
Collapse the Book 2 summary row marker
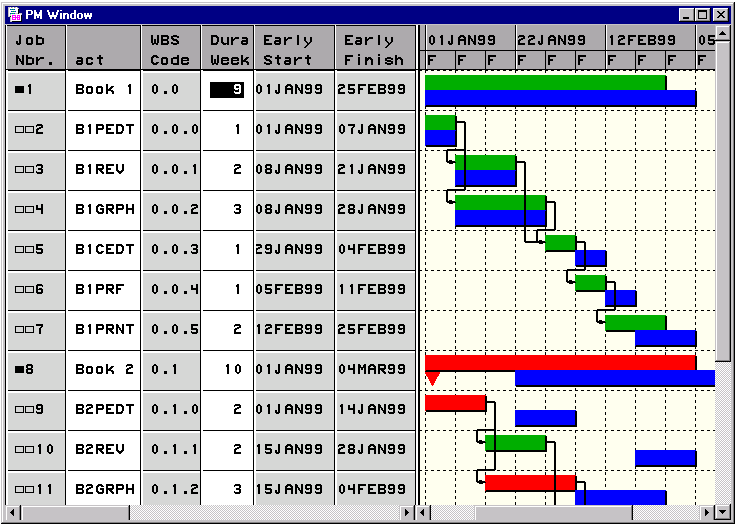click(x=19, y=369)
